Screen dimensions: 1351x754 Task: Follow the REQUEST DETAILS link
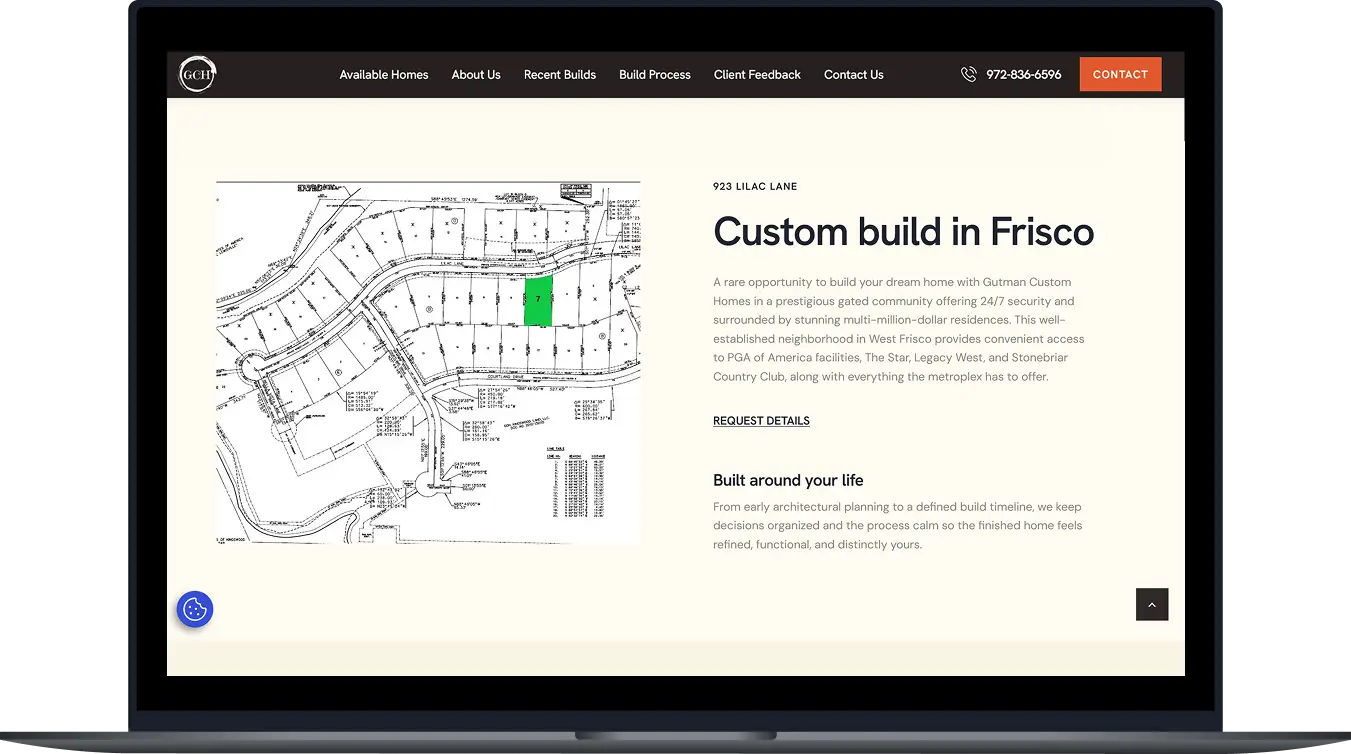tap(761, 421)
